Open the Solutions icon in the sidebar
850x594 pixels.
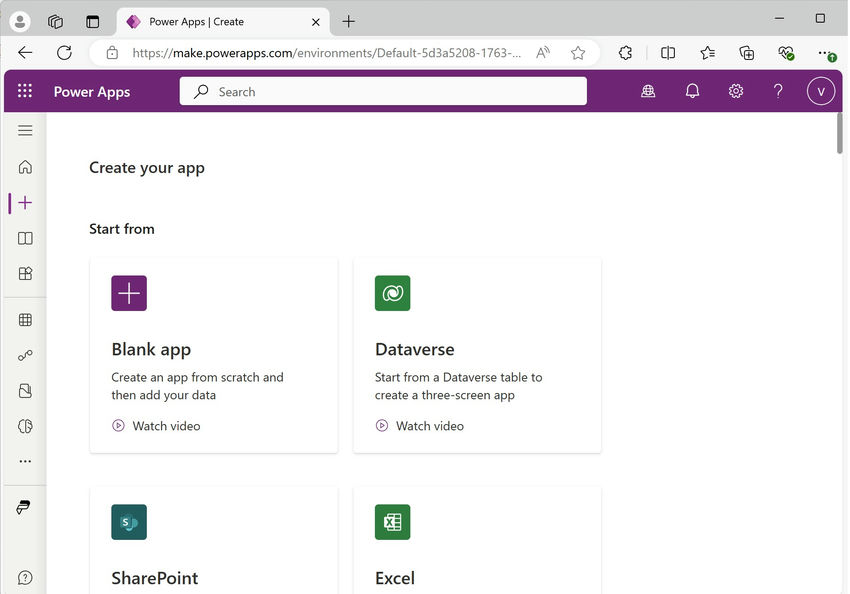[x=25, y=390]
